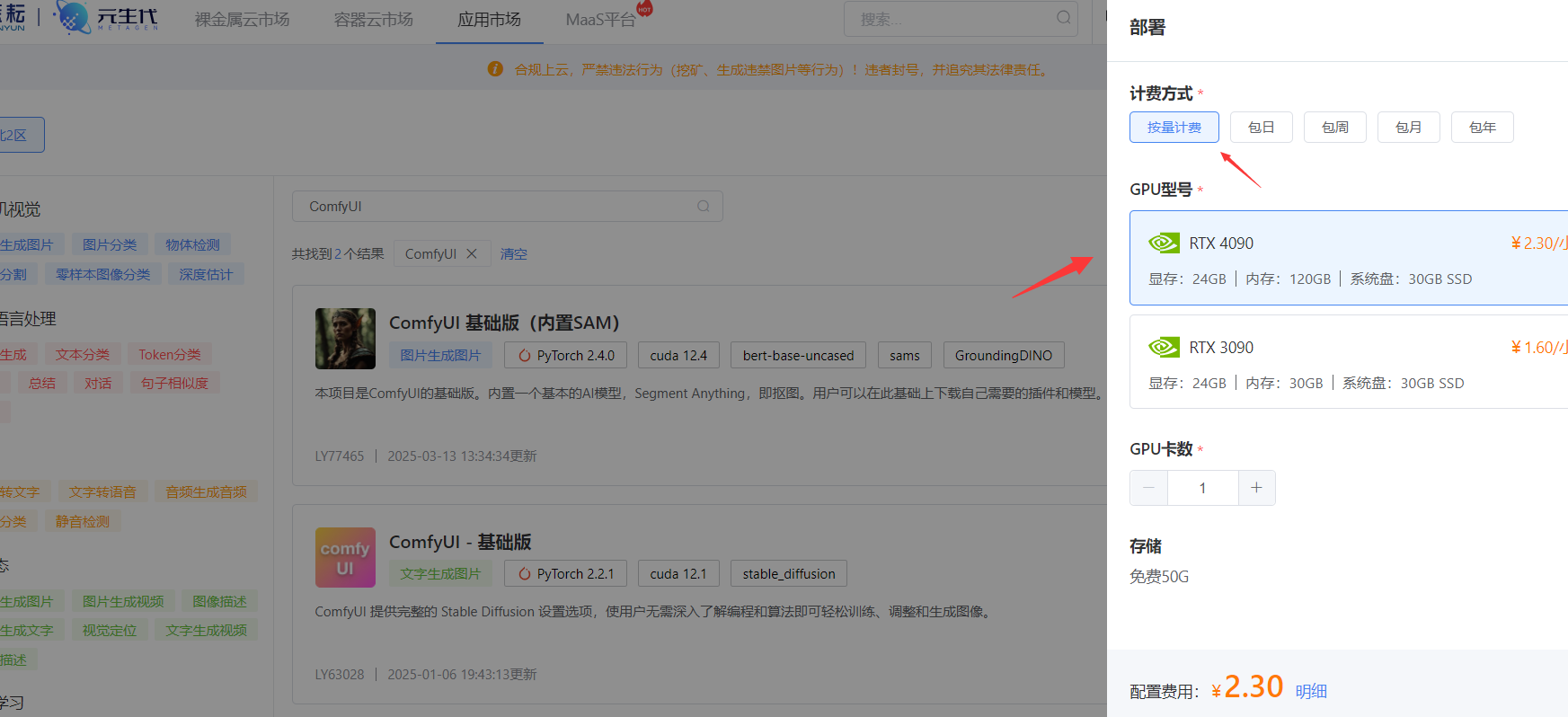Open 容器云市场 tab
Image resolution: width=1568 pixels, height=717 pixels.
[x=373, y=19]
